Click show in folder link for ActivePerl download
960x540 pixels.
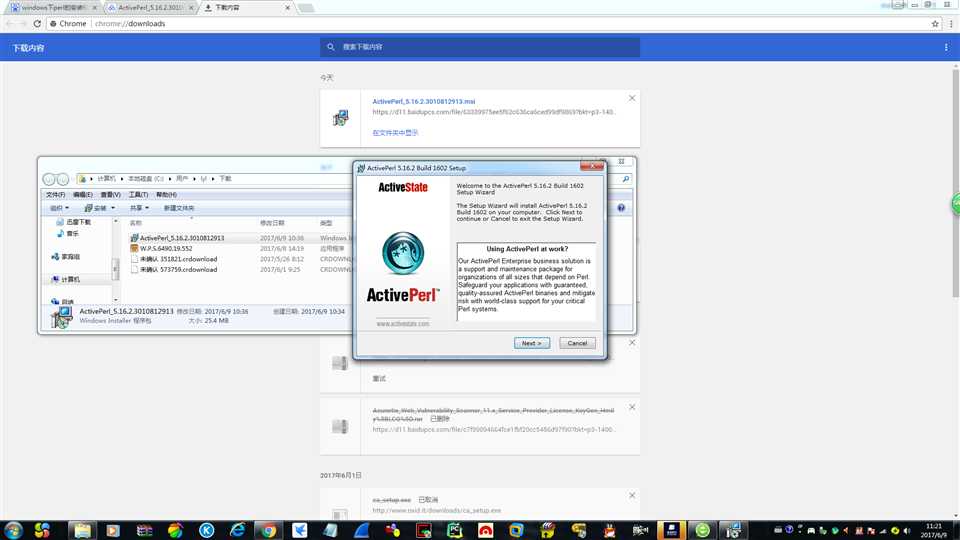395,133
